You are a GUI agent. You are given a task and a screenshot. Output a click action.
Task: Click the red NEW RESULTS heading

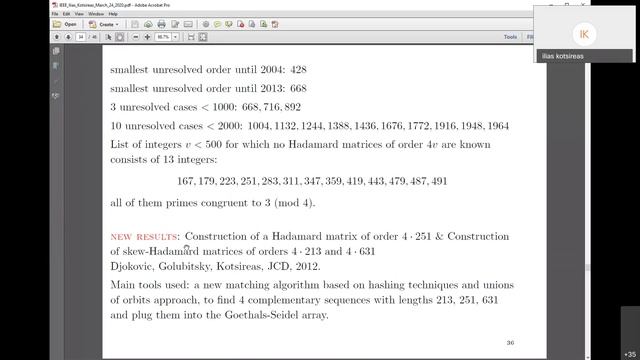pyautogui.click(x=144, y=237)
